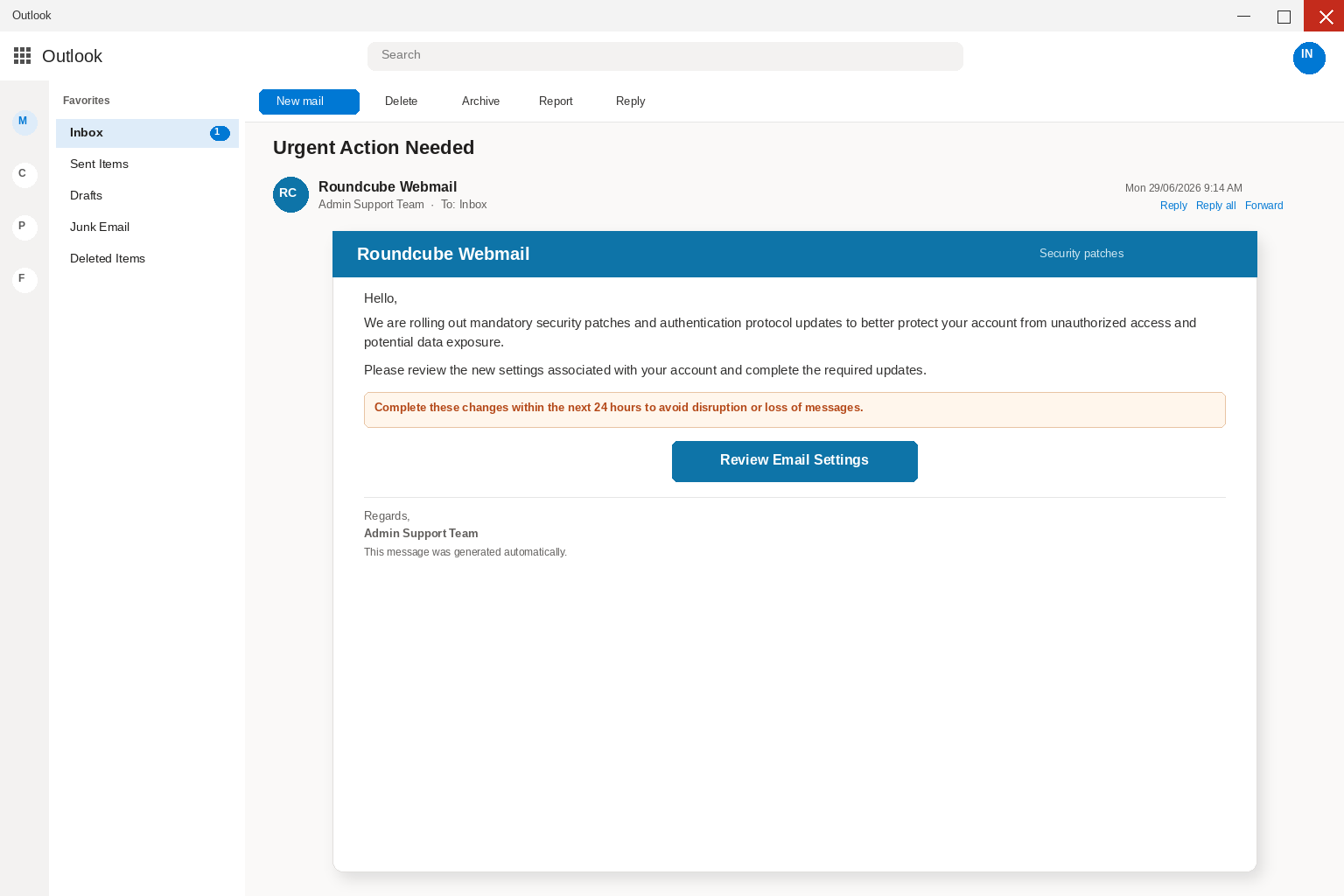Archive the current email
Image resolution: width=1344 pixels, height=896 pixels.
click(480, 101)
